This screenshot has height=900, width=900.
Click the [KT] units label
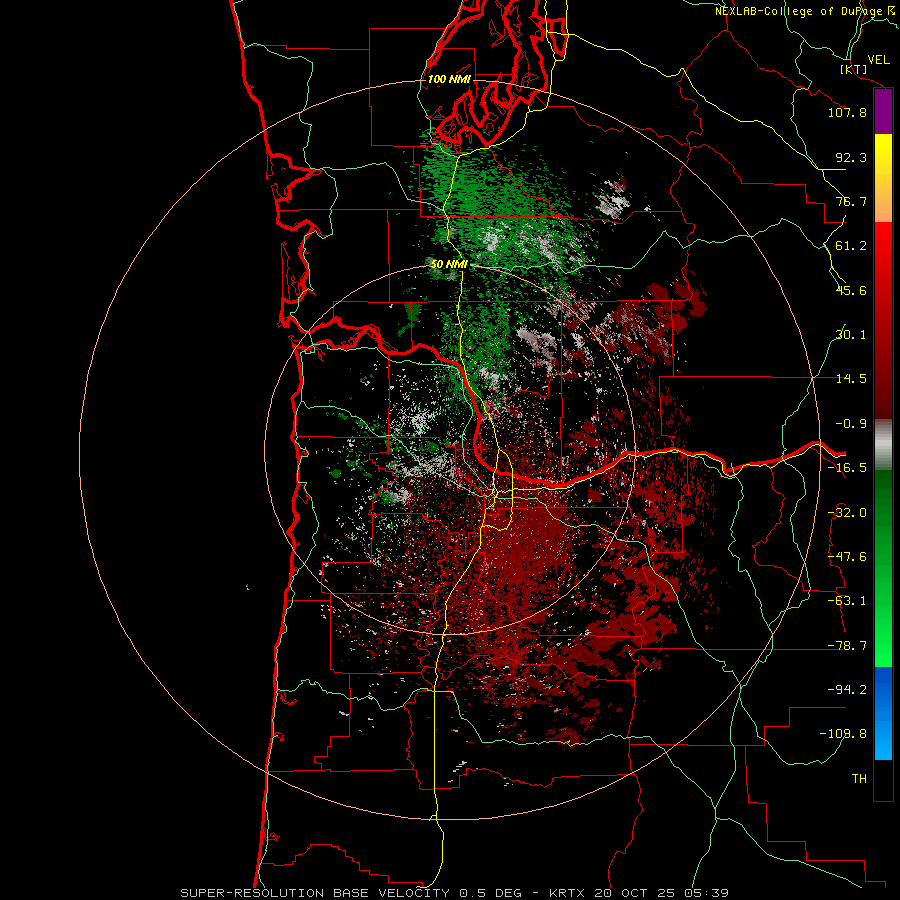tap(854, 69)
